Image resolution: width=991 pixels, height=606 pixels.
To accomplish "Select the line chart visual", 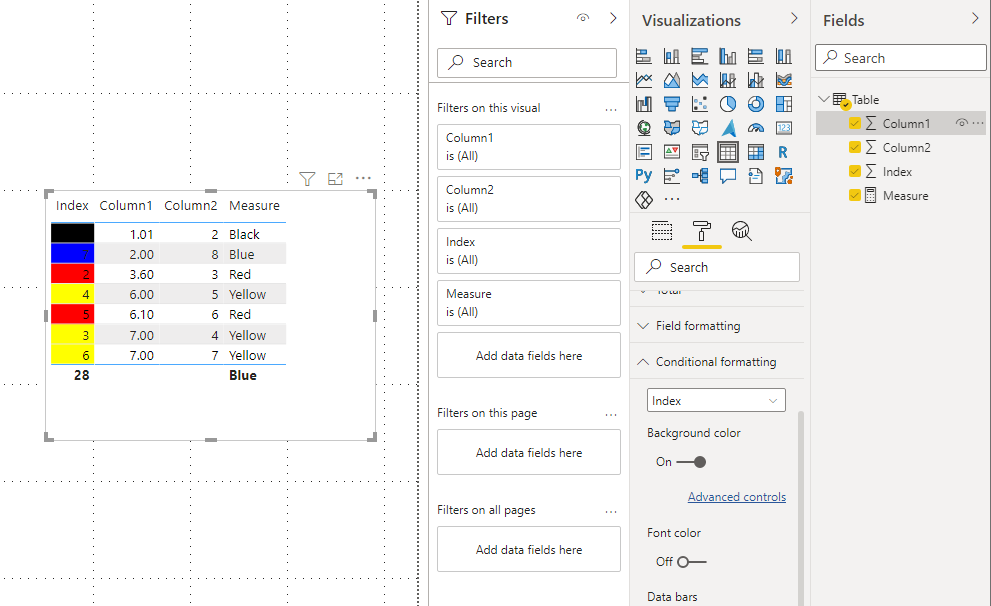I will [x=643, y=80].
